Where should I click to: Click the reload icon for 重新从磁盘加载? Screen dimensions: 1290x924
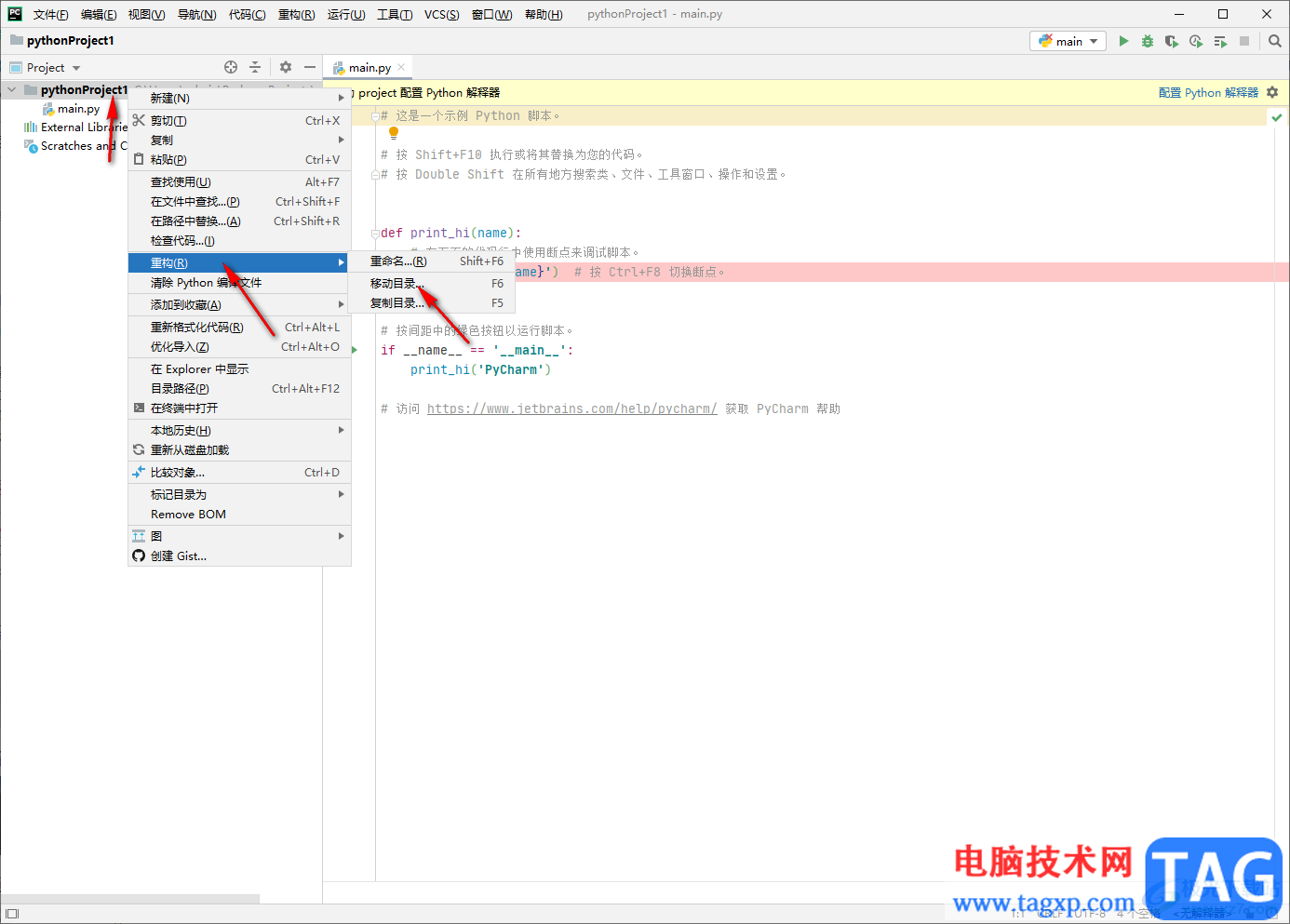click(x=139, y=449)
